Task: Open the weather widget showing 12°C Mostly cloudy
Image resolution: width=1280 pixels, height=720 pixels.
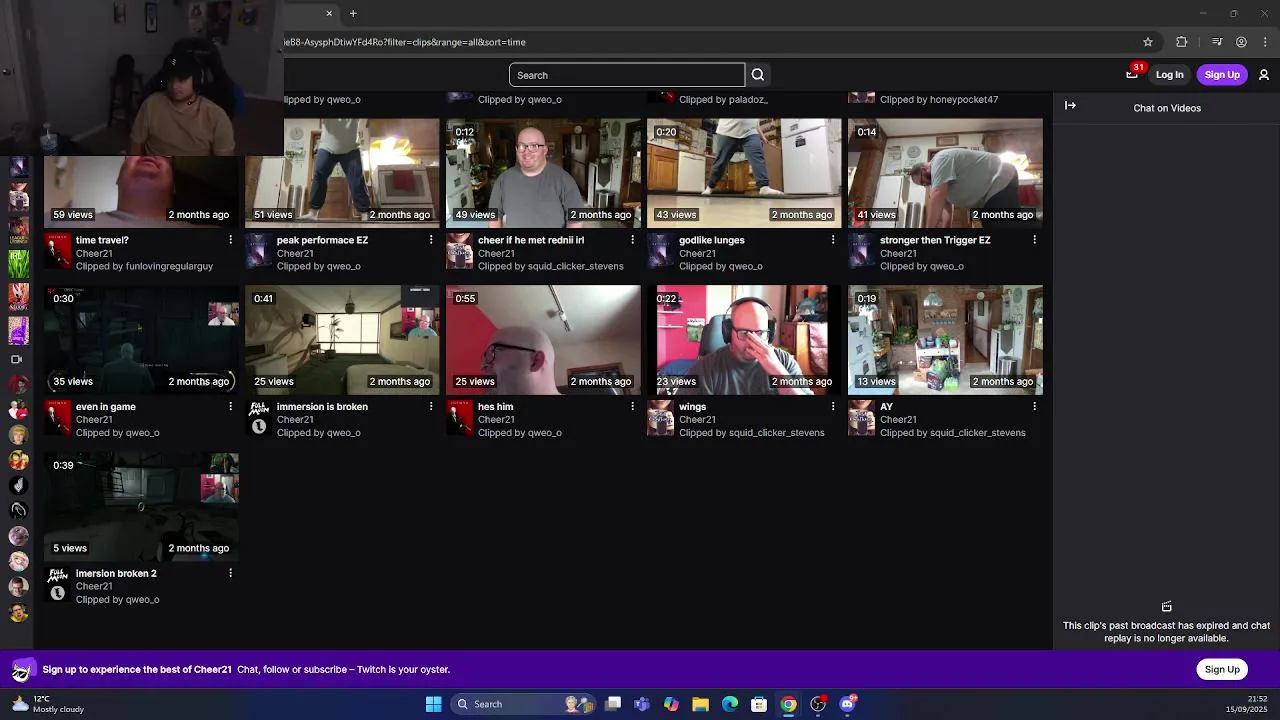Action: pos(47,704)
